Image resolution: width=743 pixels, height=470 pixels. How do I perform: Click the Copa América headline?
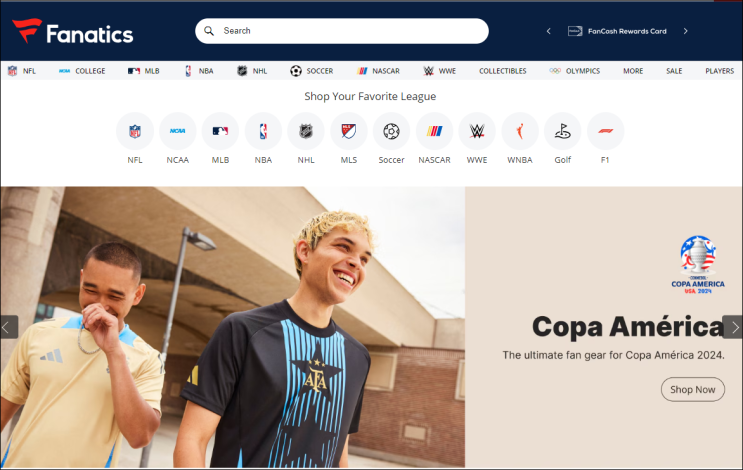click(627, 326)
